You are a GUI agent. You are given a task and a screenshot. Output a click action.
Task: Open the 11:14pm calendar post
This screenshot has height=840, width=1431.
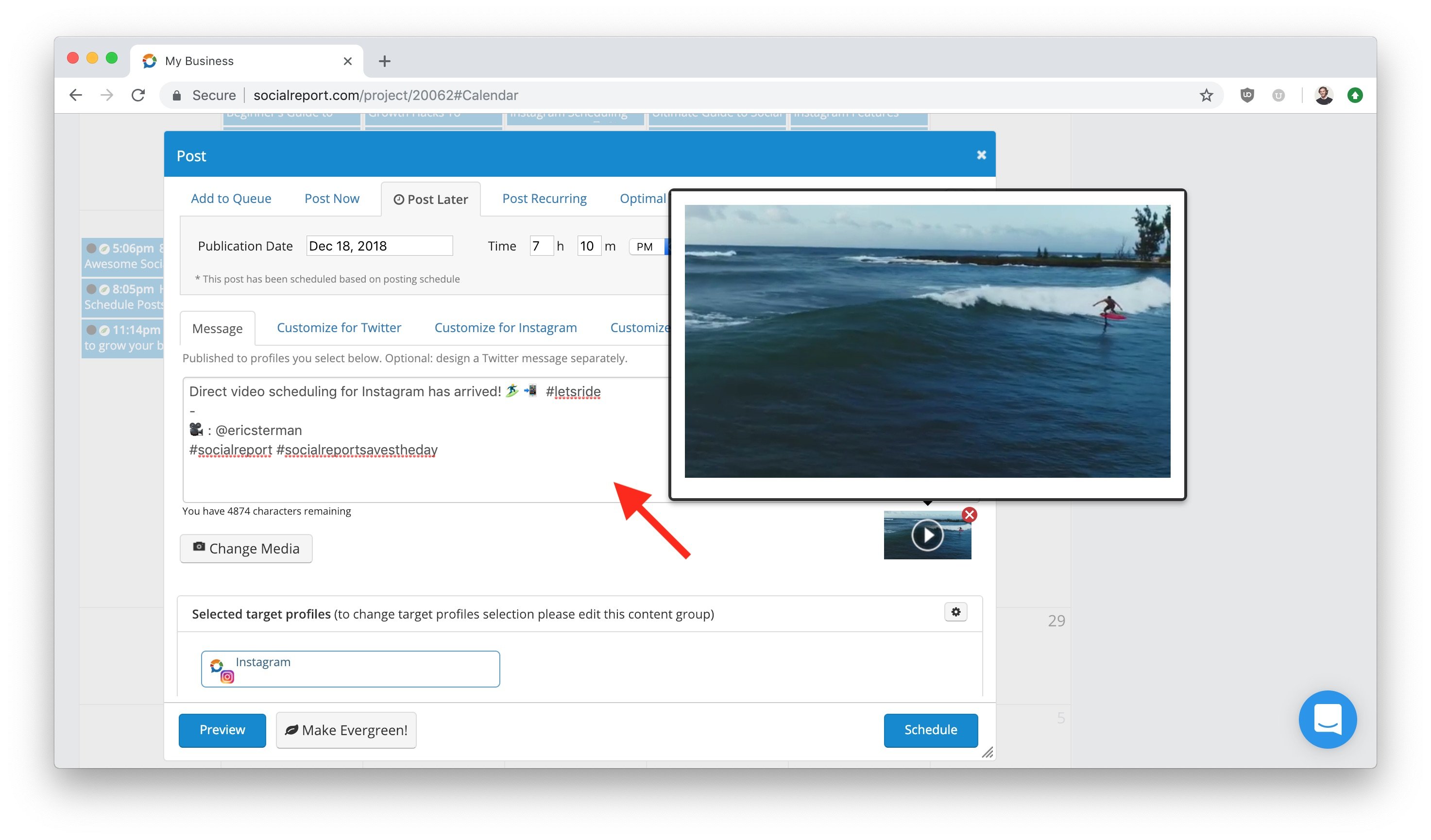[x=123, y=338]
